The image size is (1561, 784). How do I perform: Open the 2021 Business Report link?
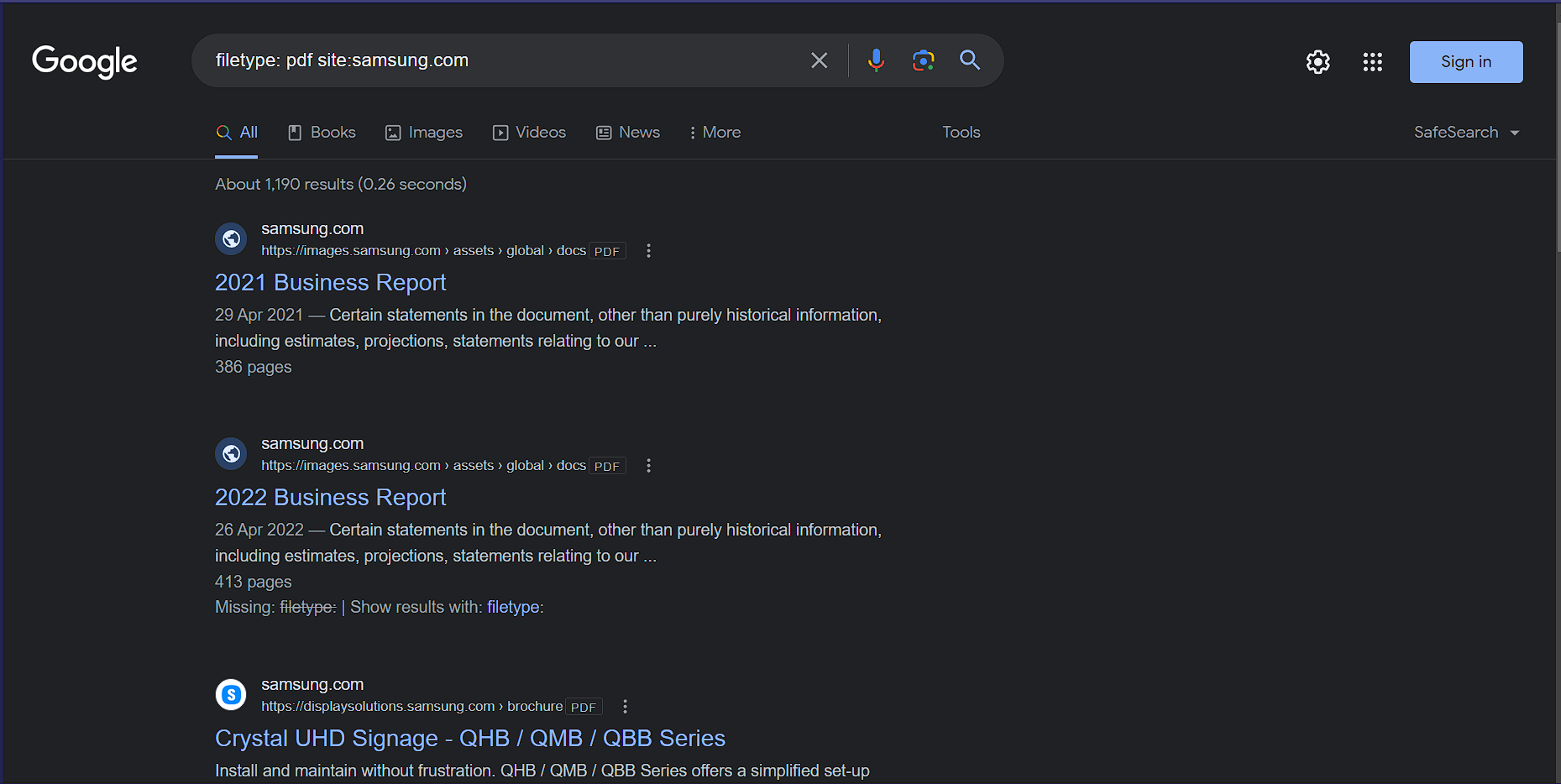330,283
